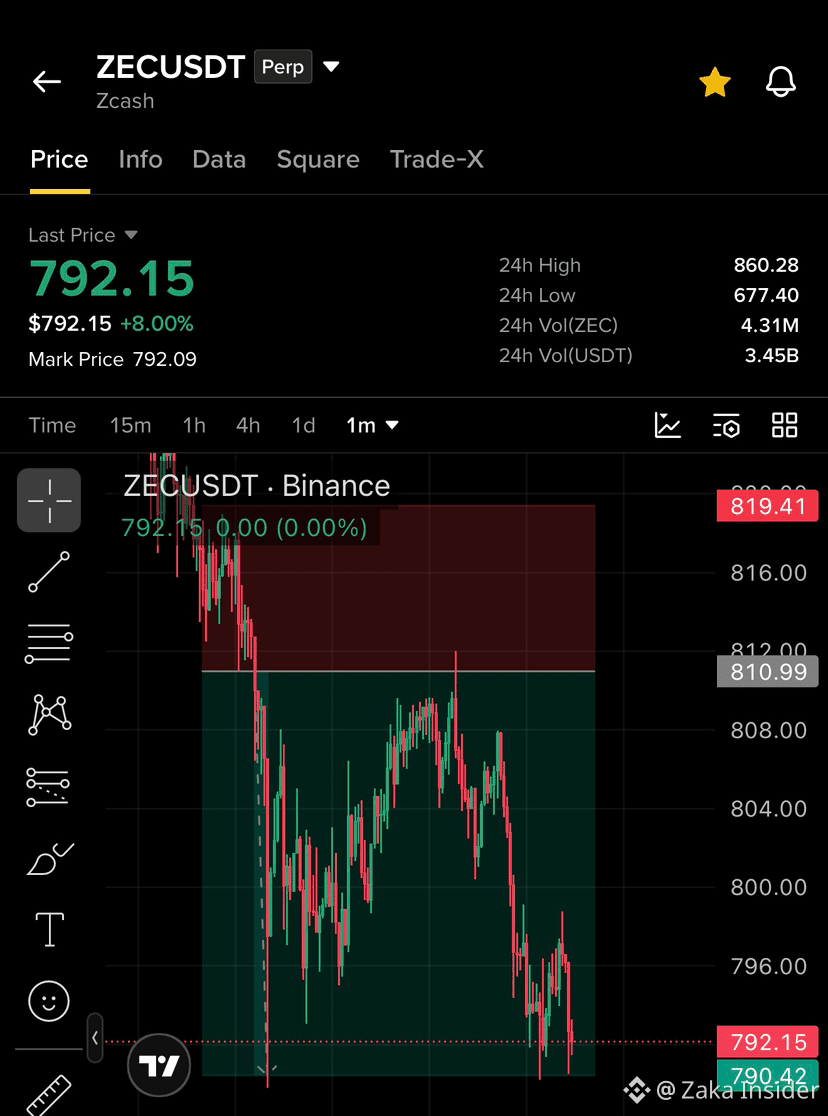Go back using the left arrow
828x1116 pixels.
(x=47, y=82)
